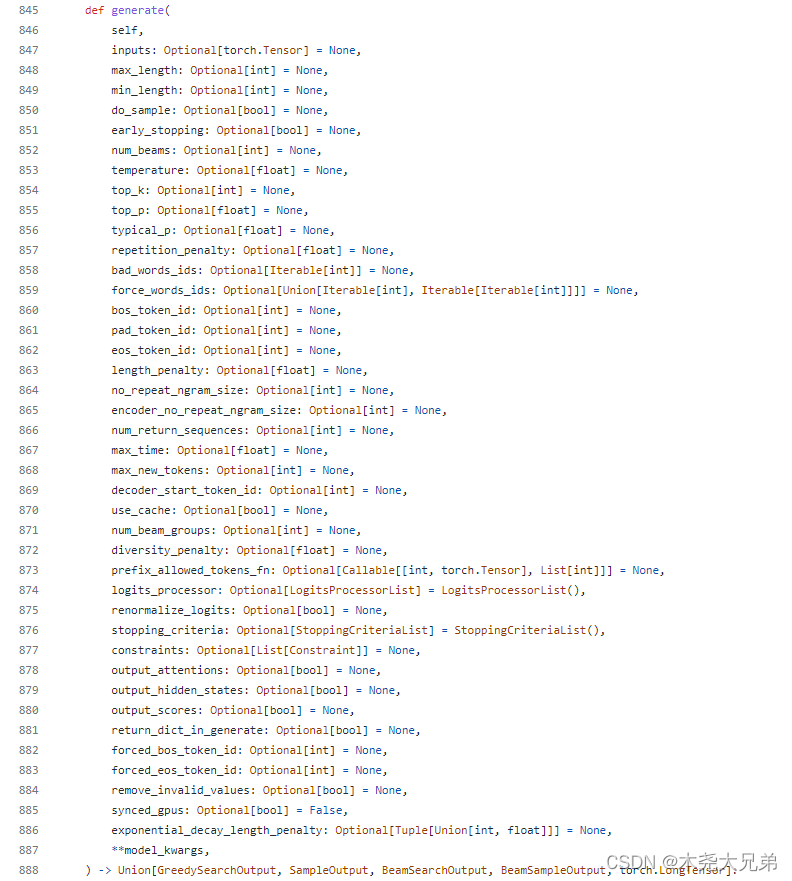
Task: Click 'repetition_penalty' parameter name
Action: [x=170, y=250]
